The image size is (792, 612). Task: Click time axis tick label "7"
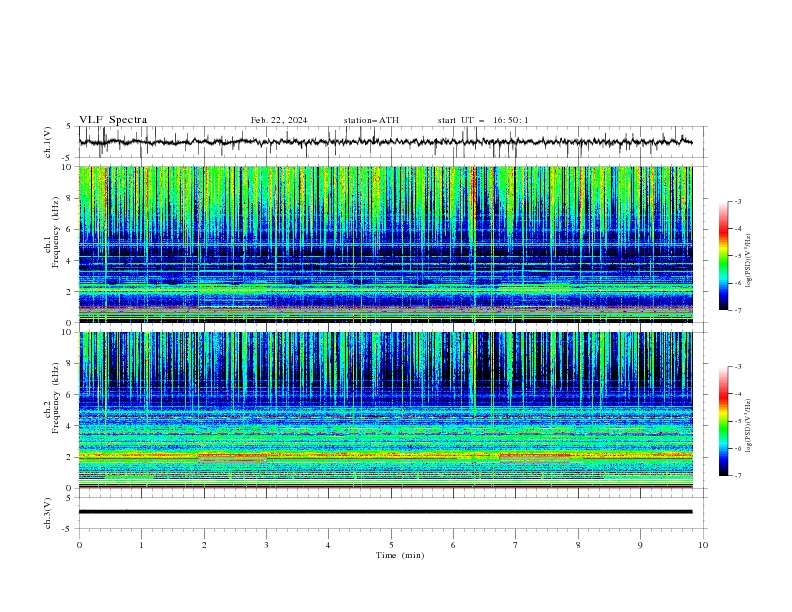click(516, 545)
